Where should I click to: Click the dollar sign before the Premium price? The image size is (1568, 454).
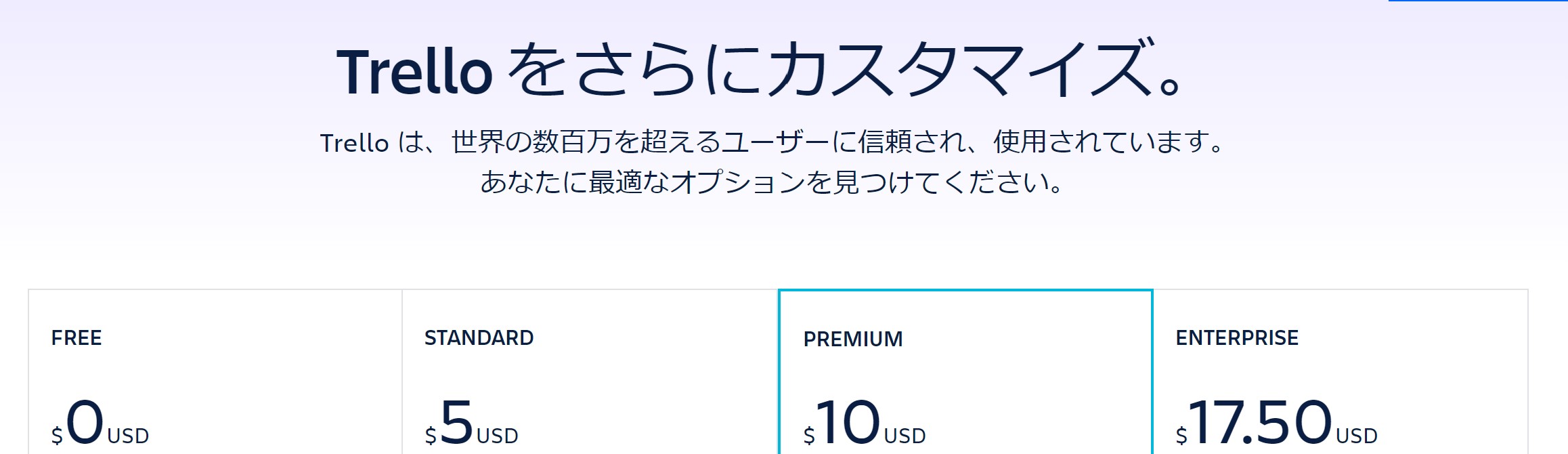pos(809,436)
